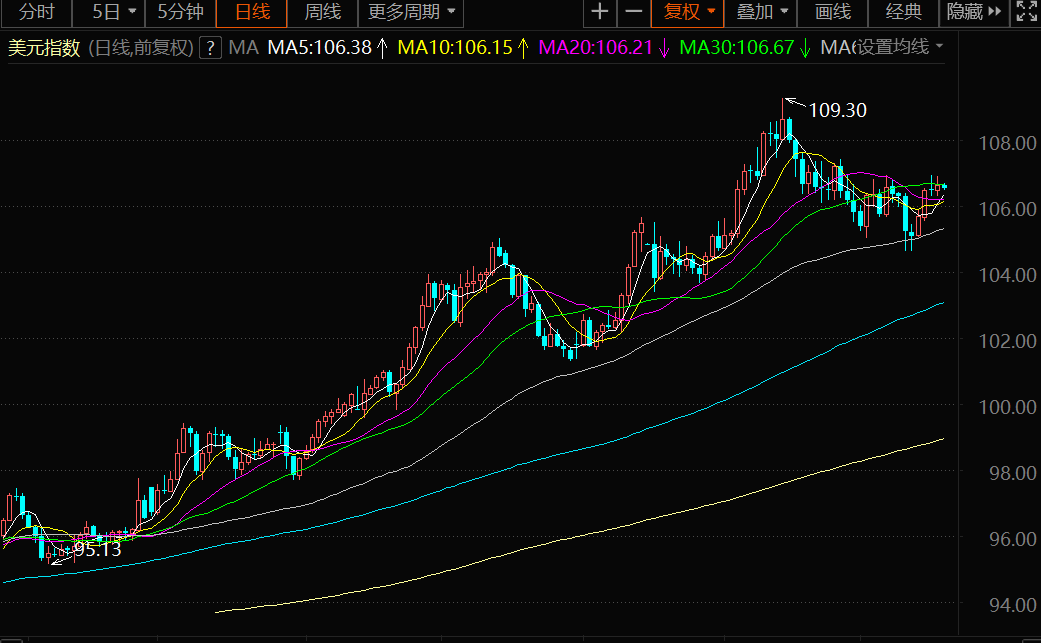Viewport: 1041px width, 643px height.
Task: Open the 叠加 overlay dropdown
Action: pyautogui.click(x=761, y=13)
